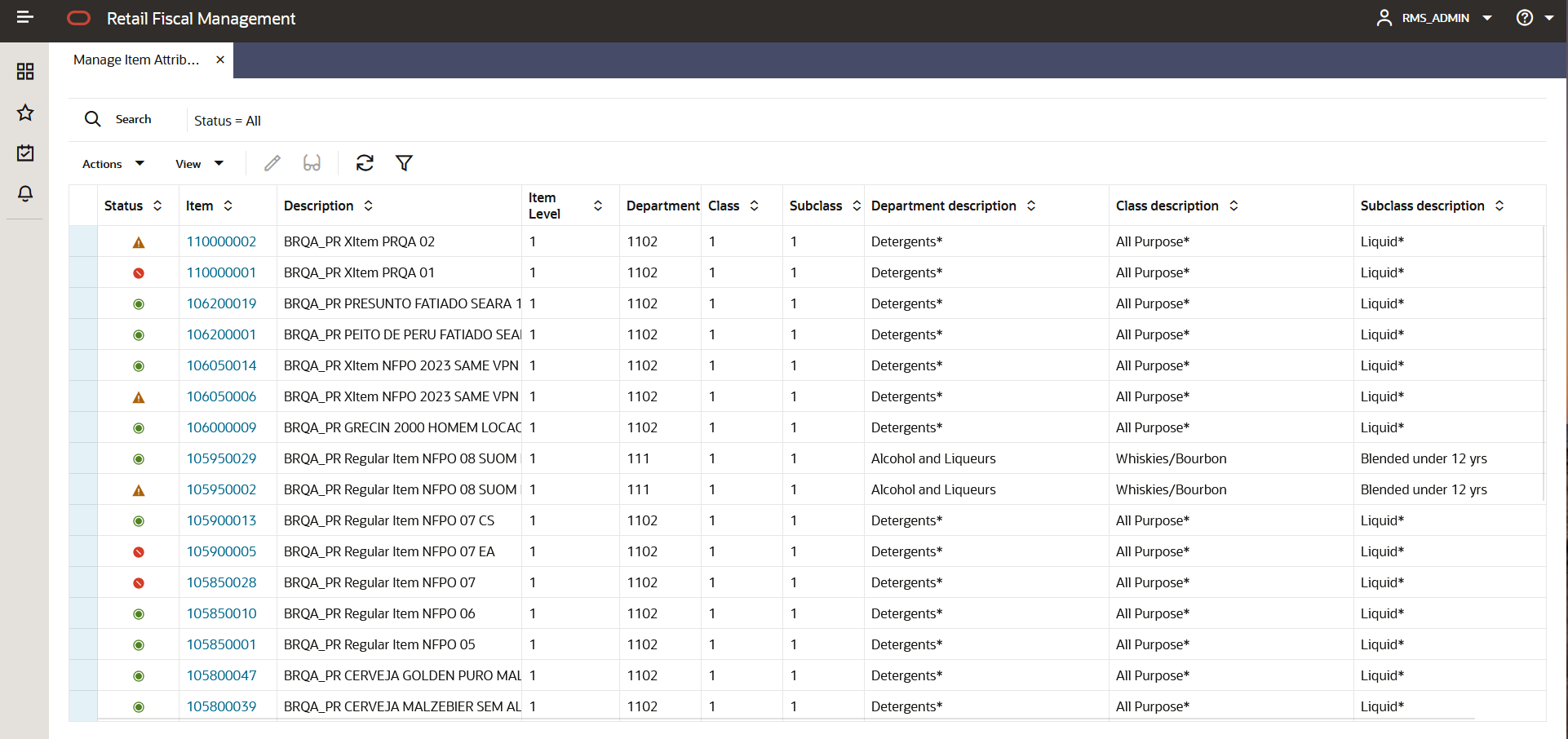Sort by the Class column arrows
Screen dimensions: 1568x739
(754, 206)
